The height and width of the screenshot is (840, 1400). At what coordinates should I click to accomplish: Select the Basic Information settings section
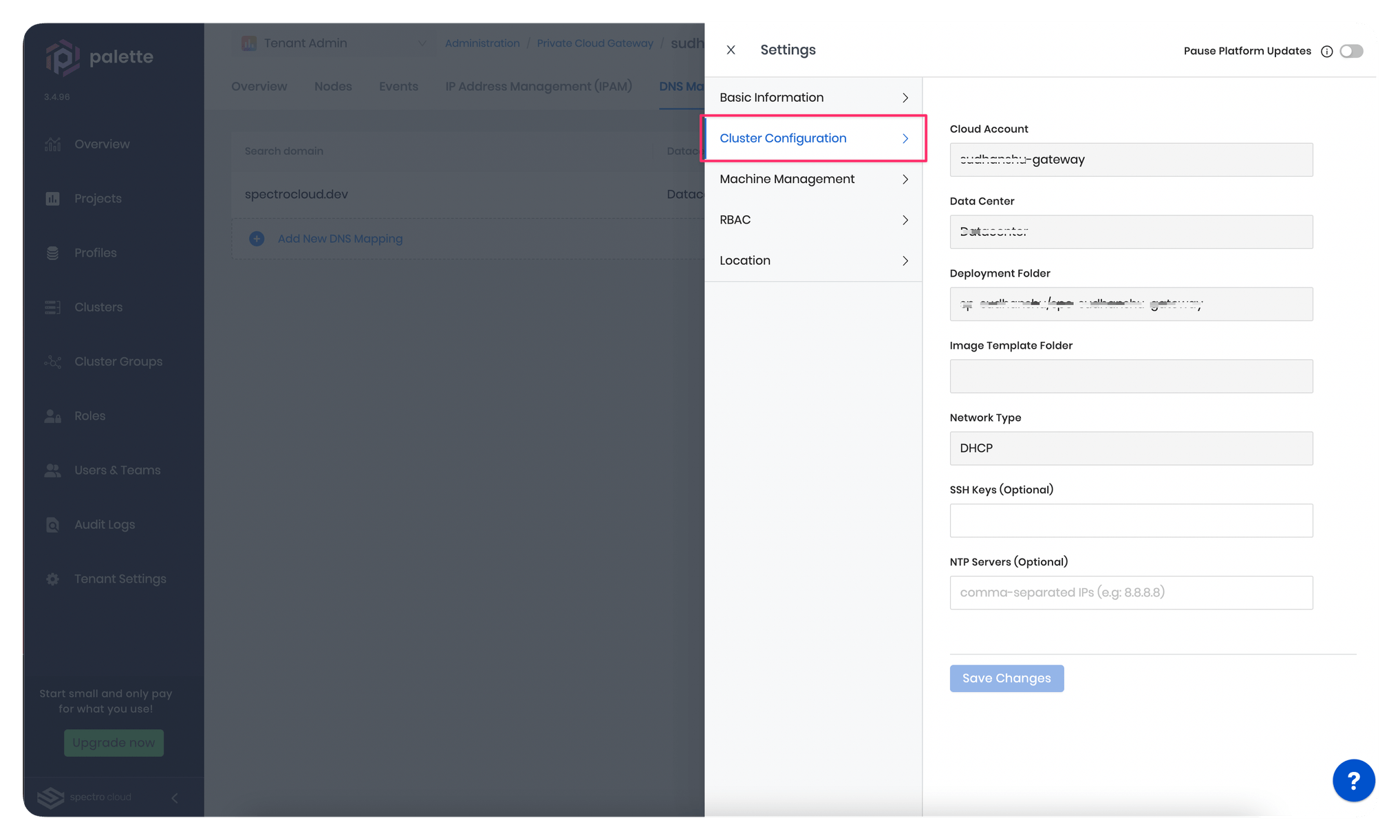point(813,98)
